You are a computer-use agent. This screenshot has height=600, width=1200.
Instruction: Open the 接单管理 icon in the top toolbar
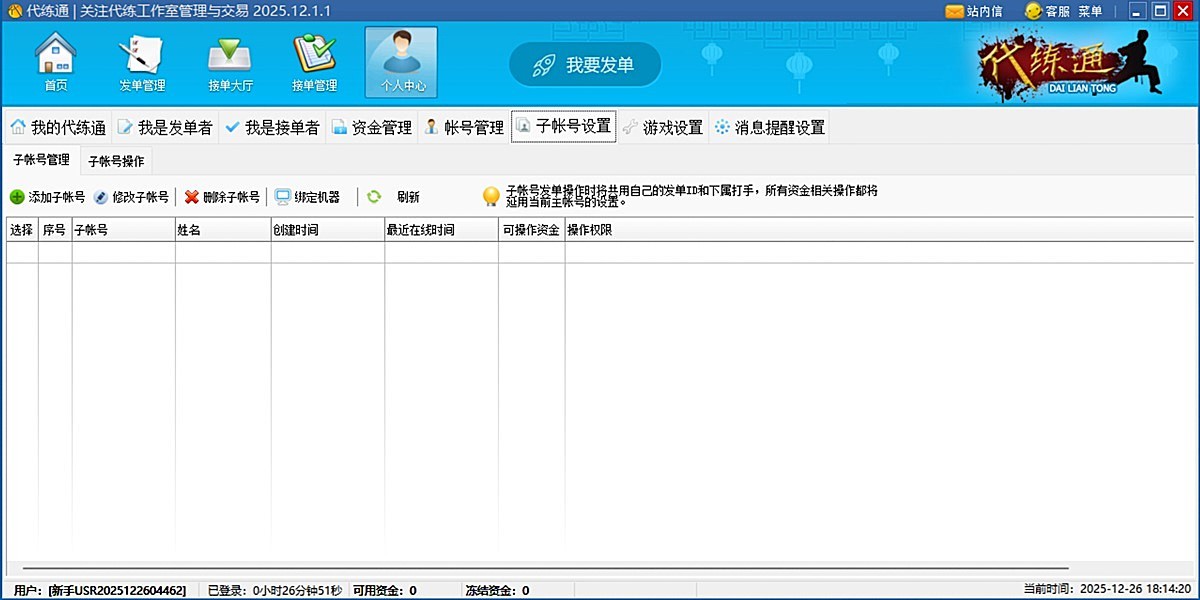tap(314, 60)
